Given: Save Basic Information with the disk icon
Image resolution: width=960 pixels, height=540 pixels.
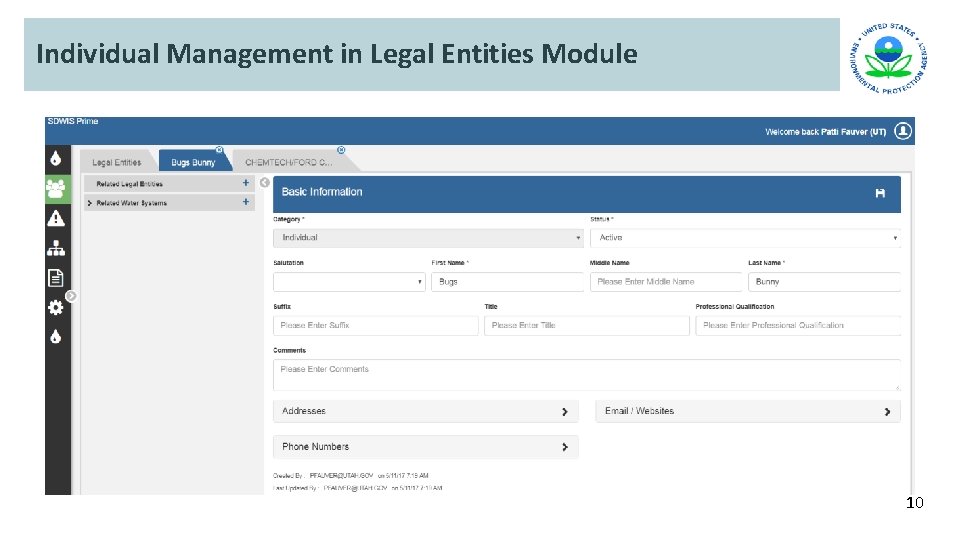Looking at the screenshot, I should click(x=880, y=193).
